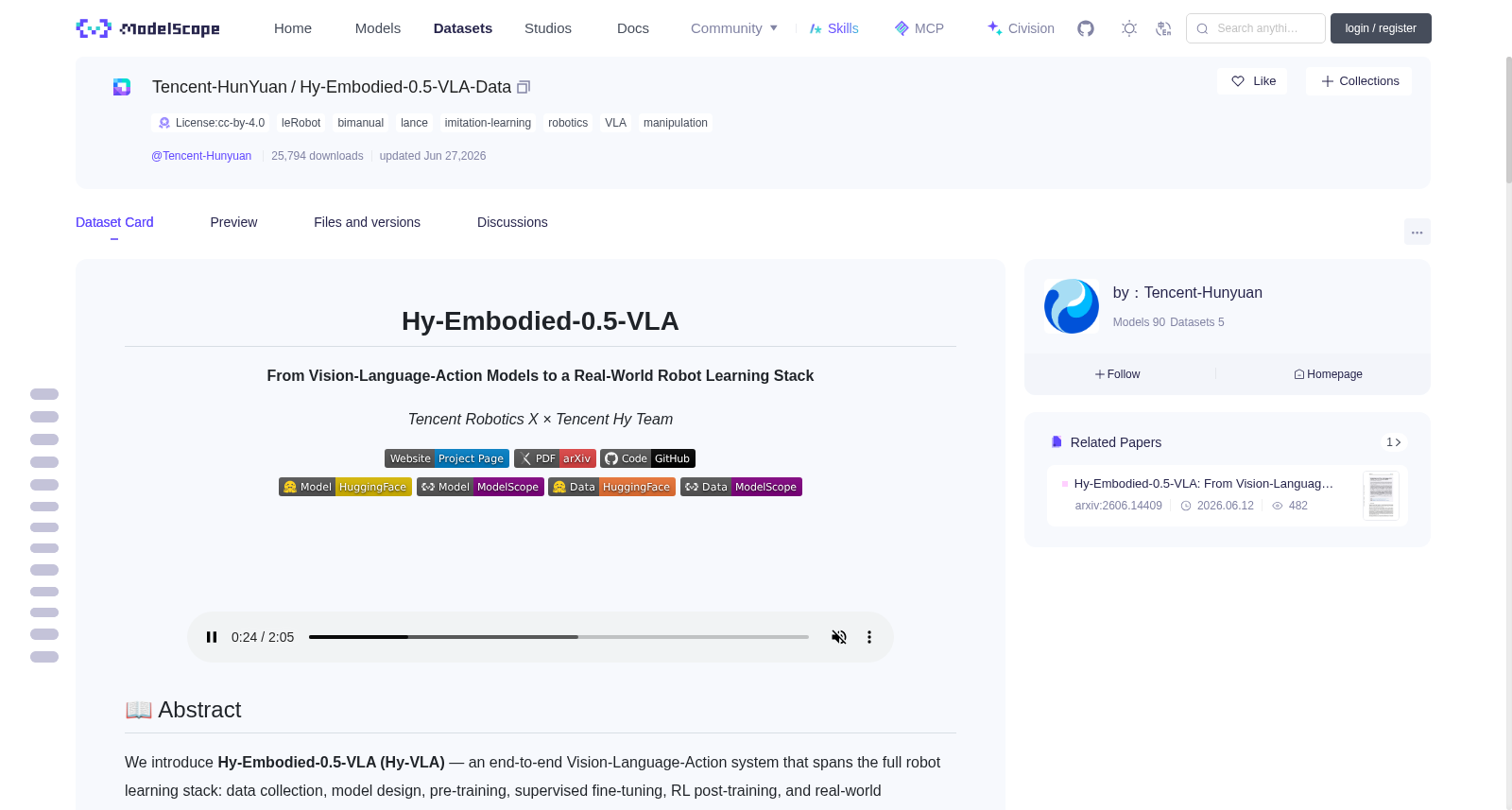Open the three-dots more options button
The image size is (1512, 810).
(1417, 232)
